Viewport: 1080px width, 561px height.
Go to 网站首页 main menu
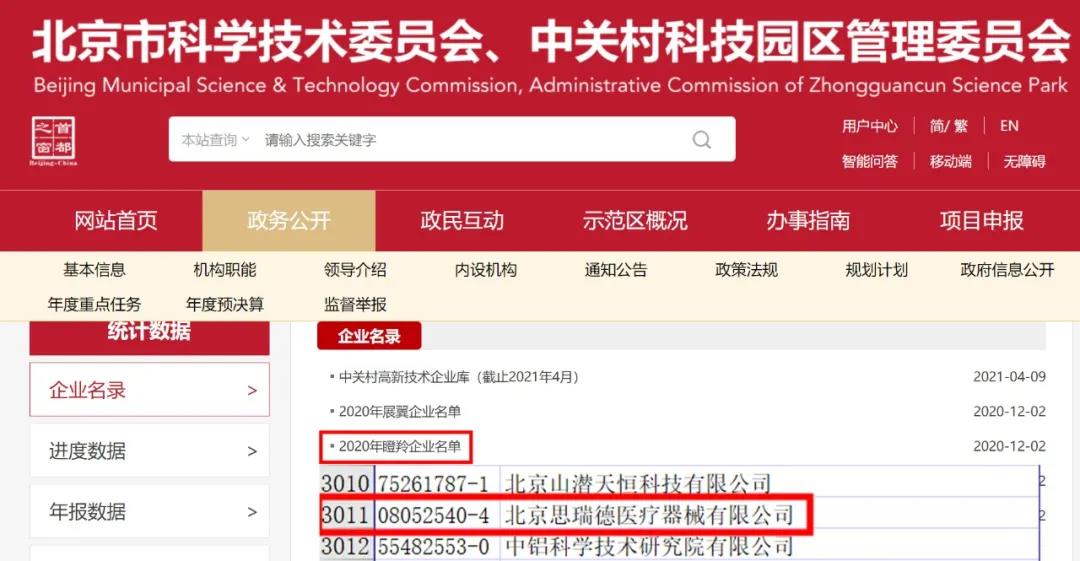[x=116, y=221]
